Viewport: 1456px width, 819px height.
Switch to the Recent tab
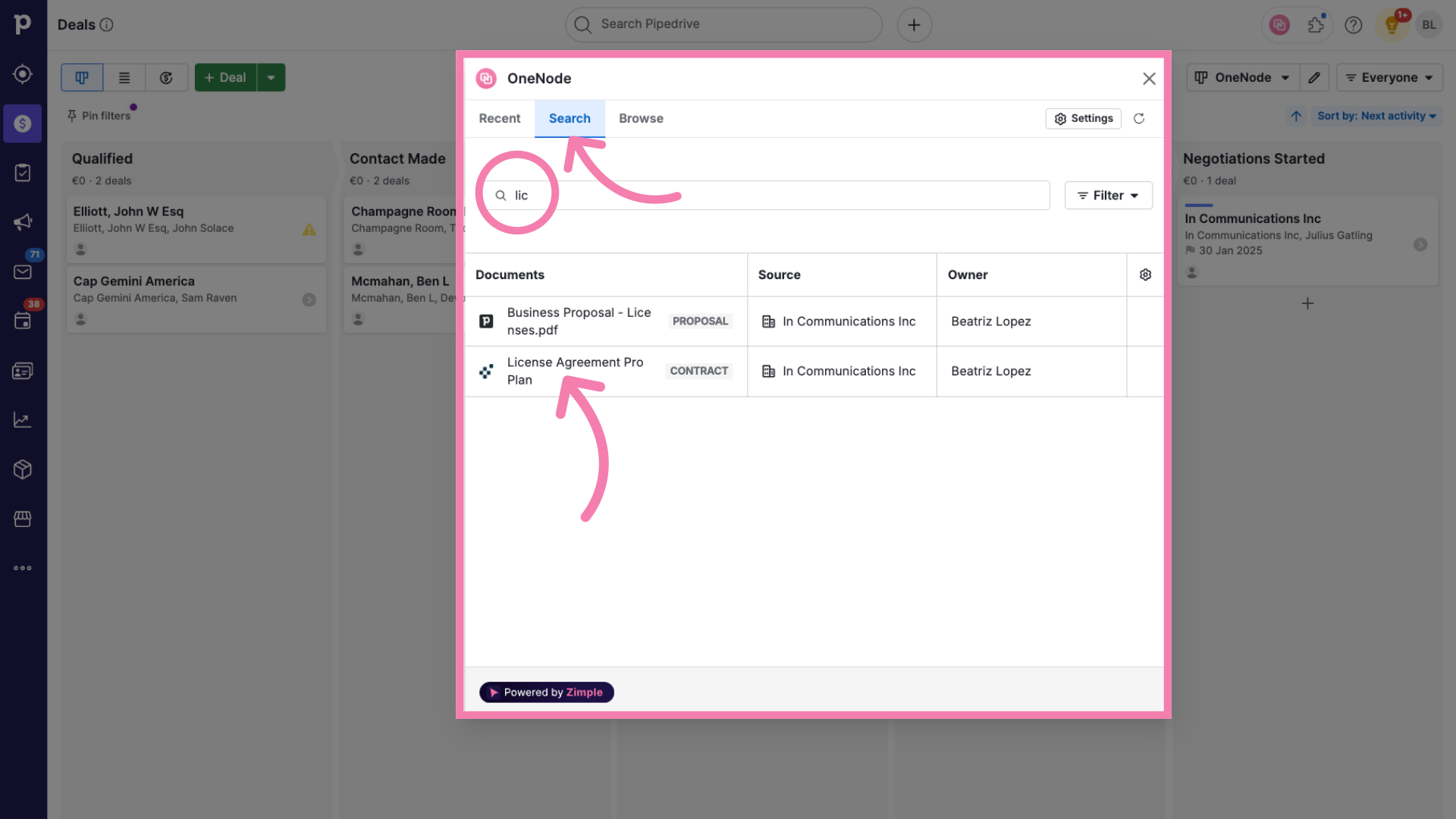click(500, 118)
